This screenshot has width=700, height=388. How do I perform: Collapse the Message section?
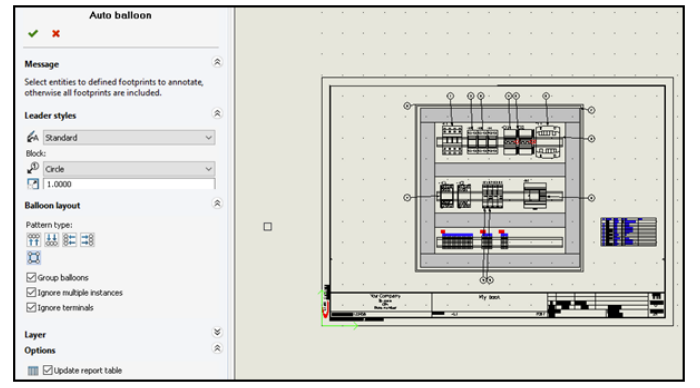(217, 62)
